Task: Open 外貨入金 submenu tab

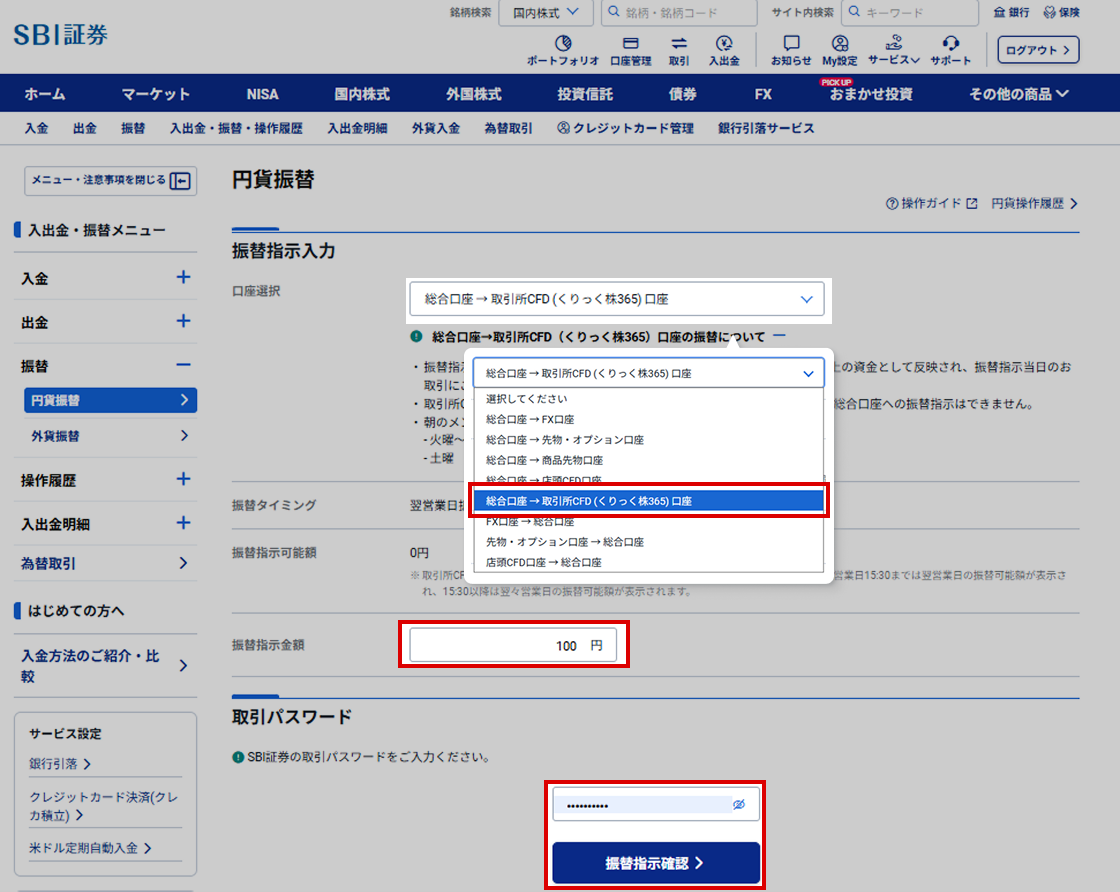Action: pyautogui.click(x=435, y=128)
